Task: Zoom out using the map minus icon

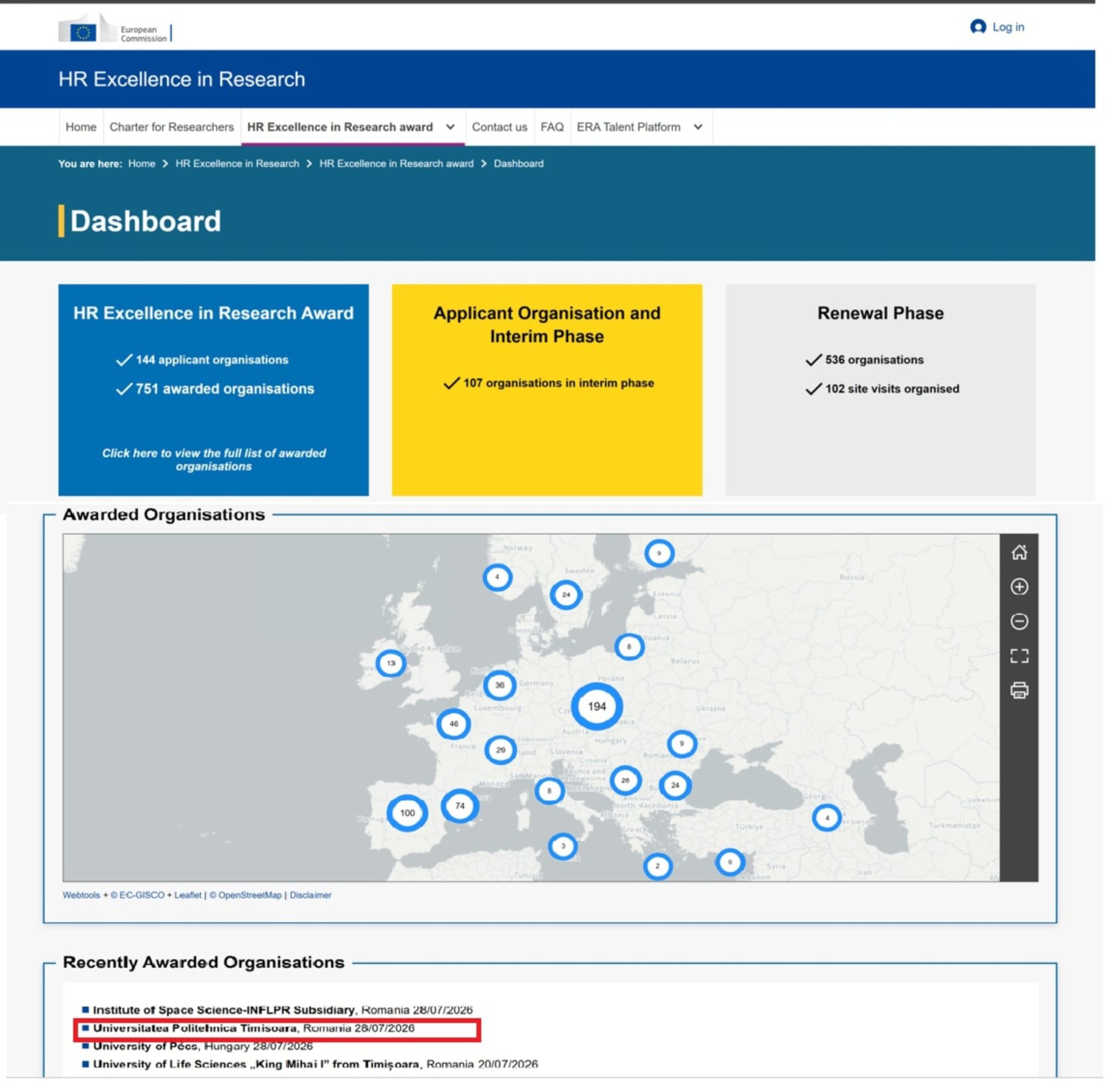Action: [x=1019, y=621]
